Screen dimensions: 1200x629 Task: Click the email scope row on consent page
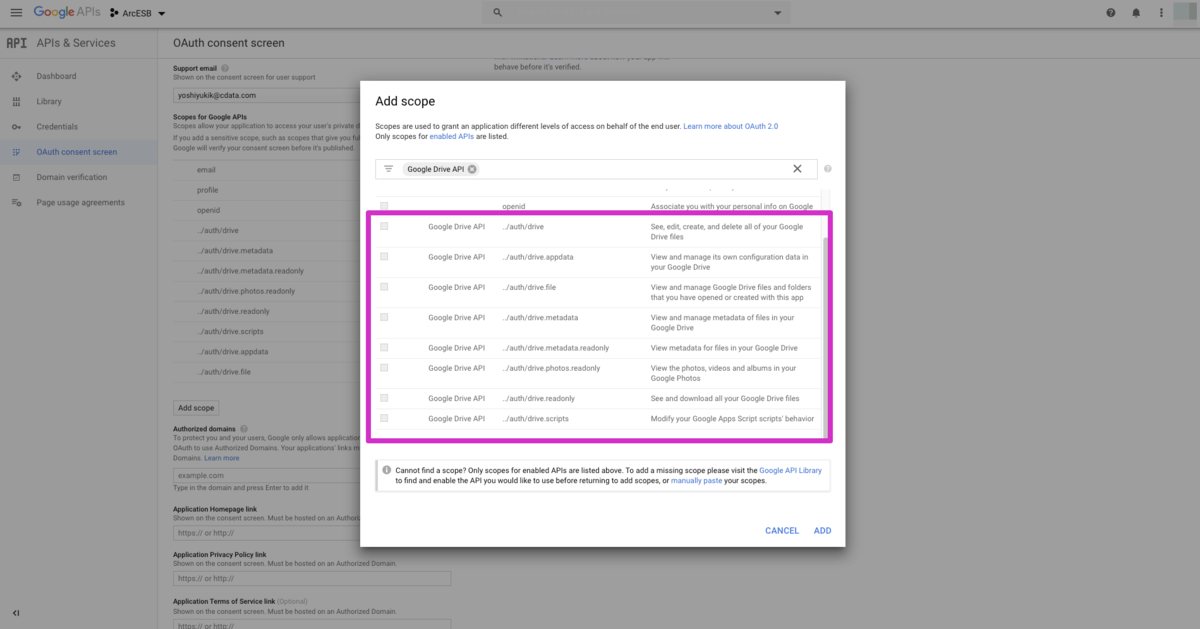266,170
